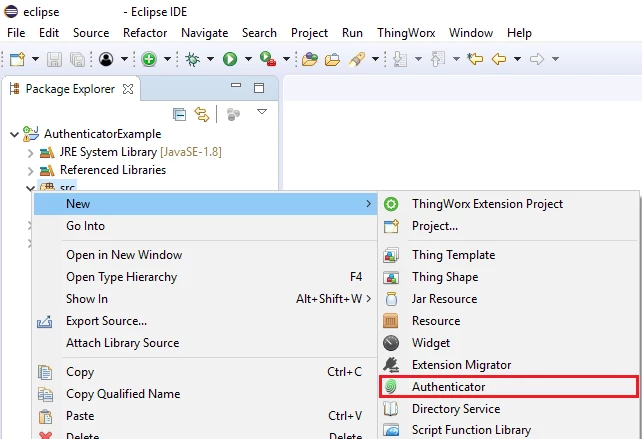Click the New wizard toolbar icon
This screenshot has width=642, height=439.
click(x=18, y=59)
